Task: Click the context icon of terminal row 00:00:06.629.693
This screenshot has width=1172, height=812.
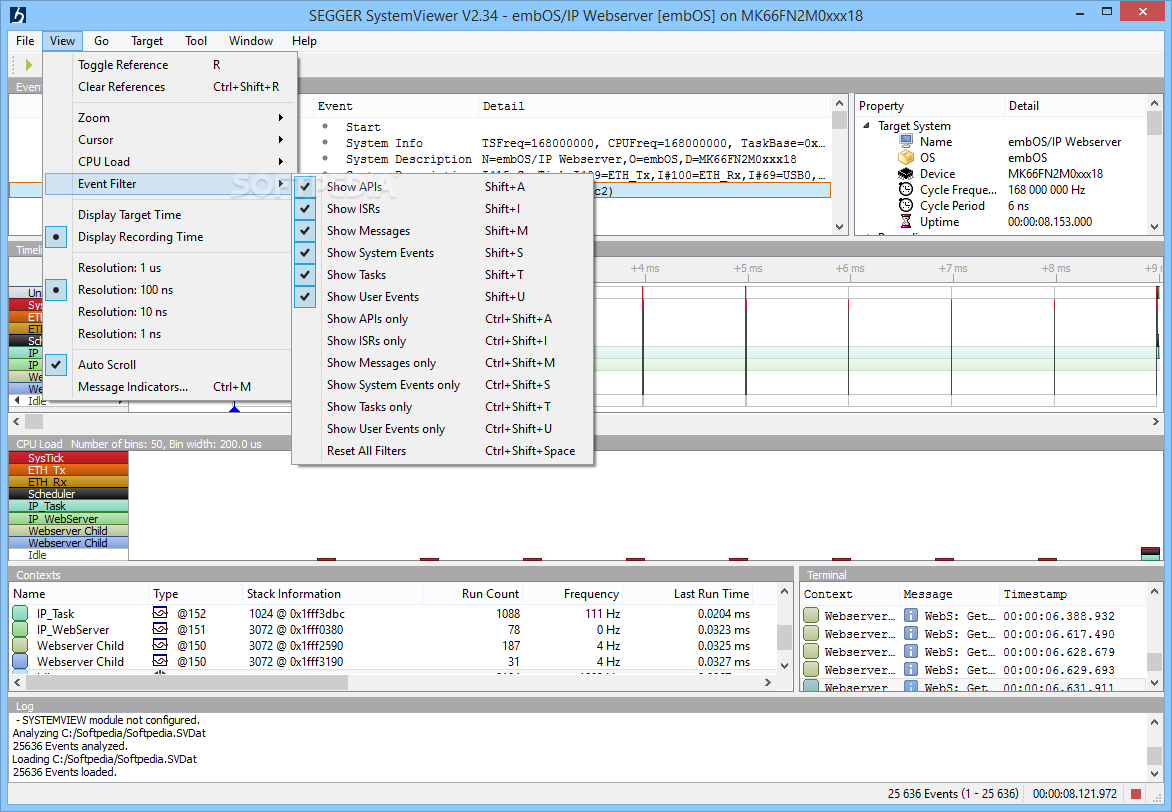Action: click(811, 669)
